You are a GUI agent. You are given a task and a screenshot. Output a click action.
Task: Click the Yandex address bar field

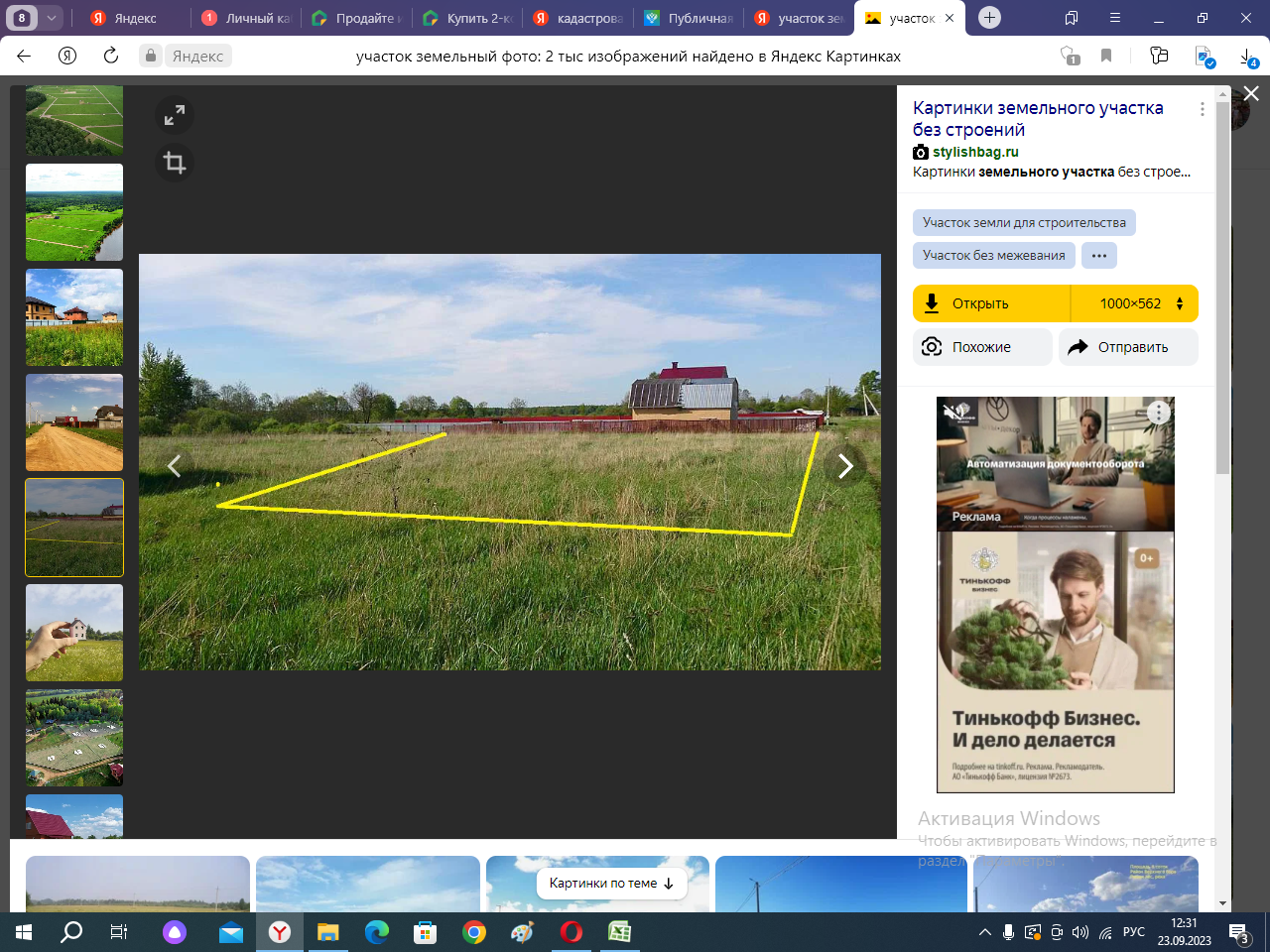tap(628, 57)
